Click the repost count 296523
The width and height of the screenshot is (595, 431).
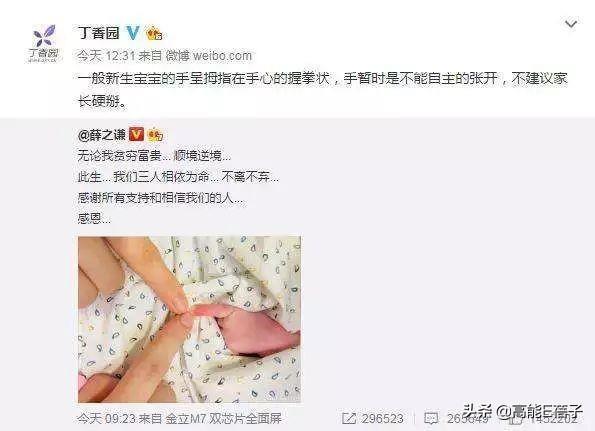coord(382,418)
